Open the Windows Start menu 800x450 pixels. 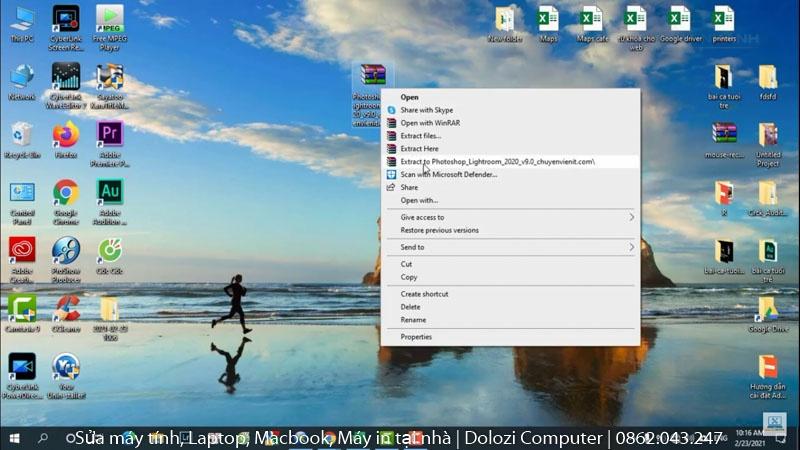tap(14, 438)
